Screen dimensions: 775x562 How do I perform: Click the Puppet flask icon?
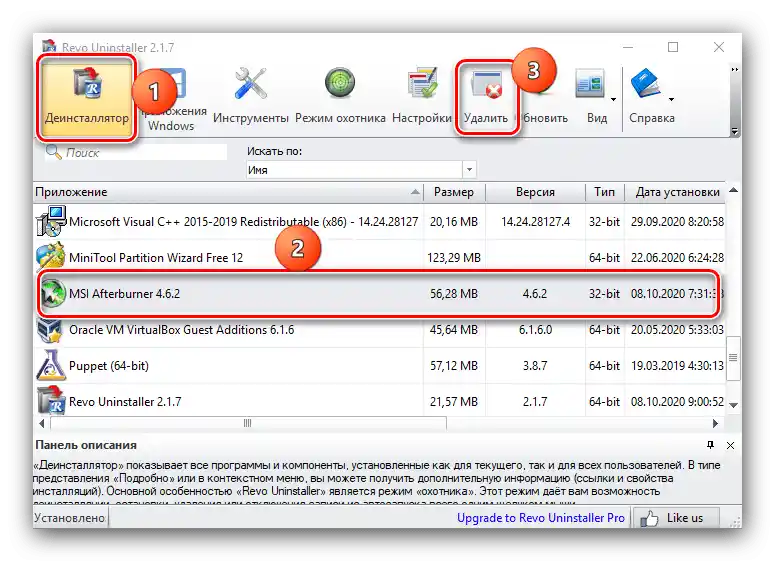[50, 365]
